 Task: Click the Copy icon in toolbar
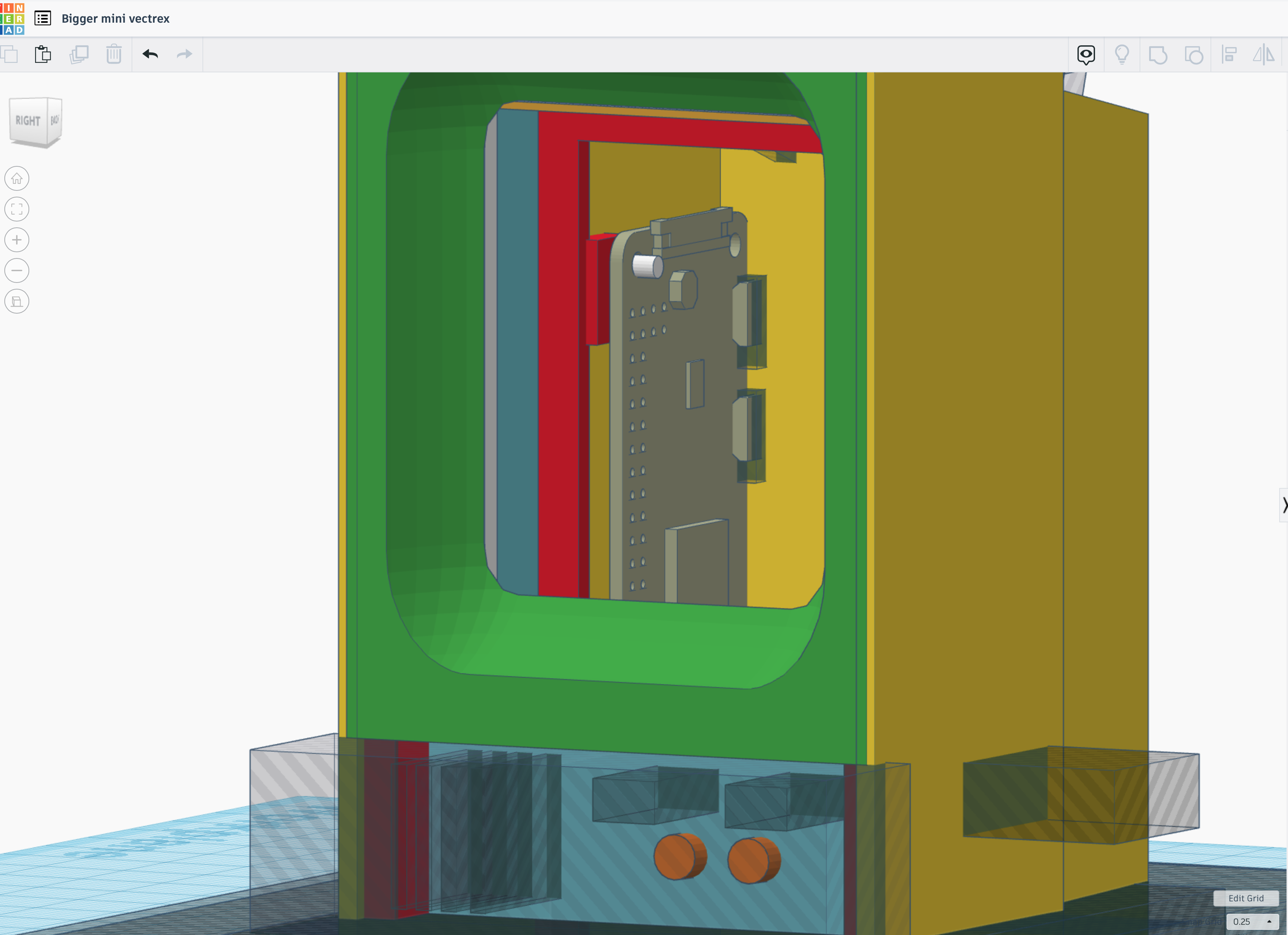coord(9,54)
